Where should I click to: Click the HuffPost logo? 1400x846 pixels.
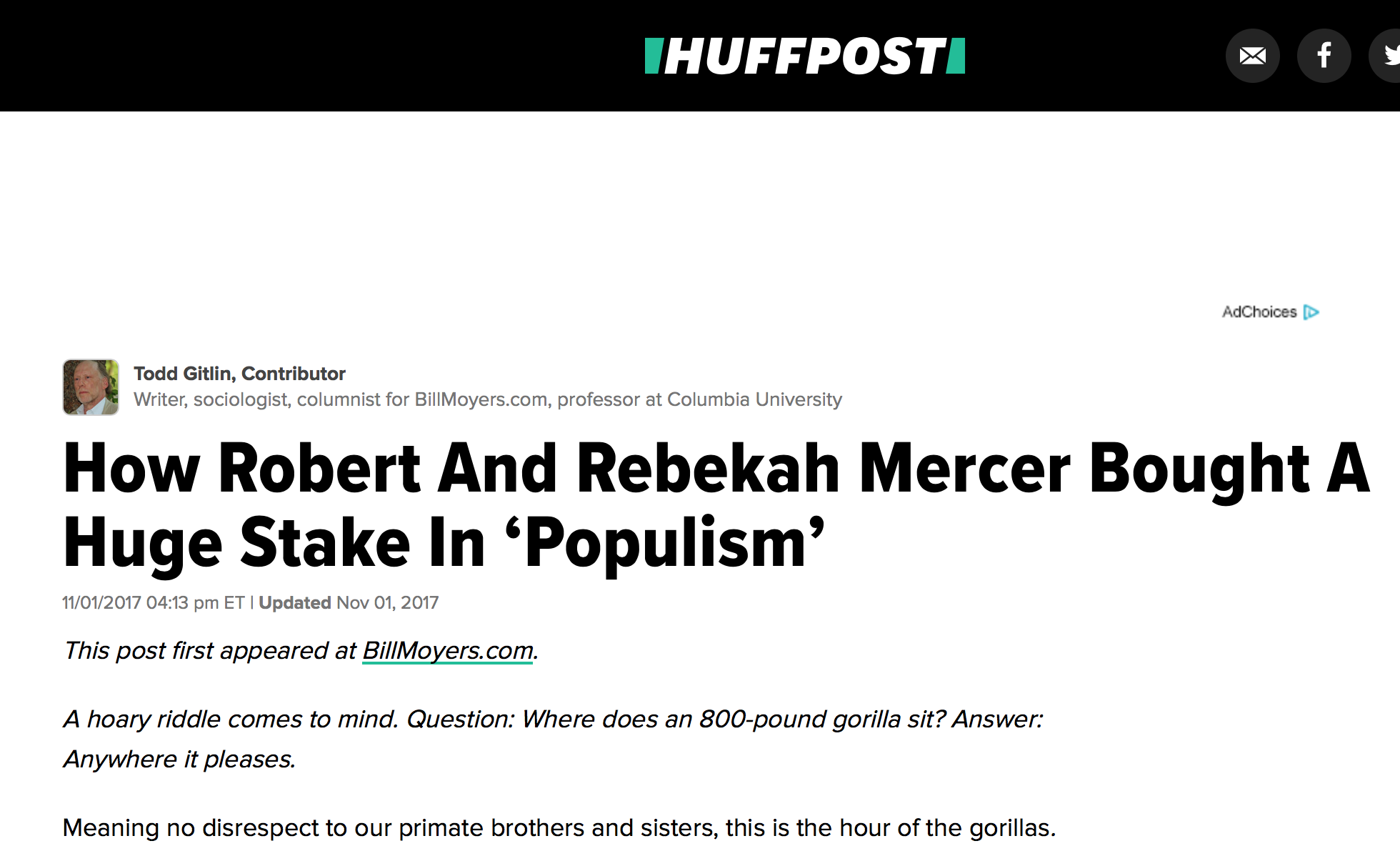click(804, 56)
